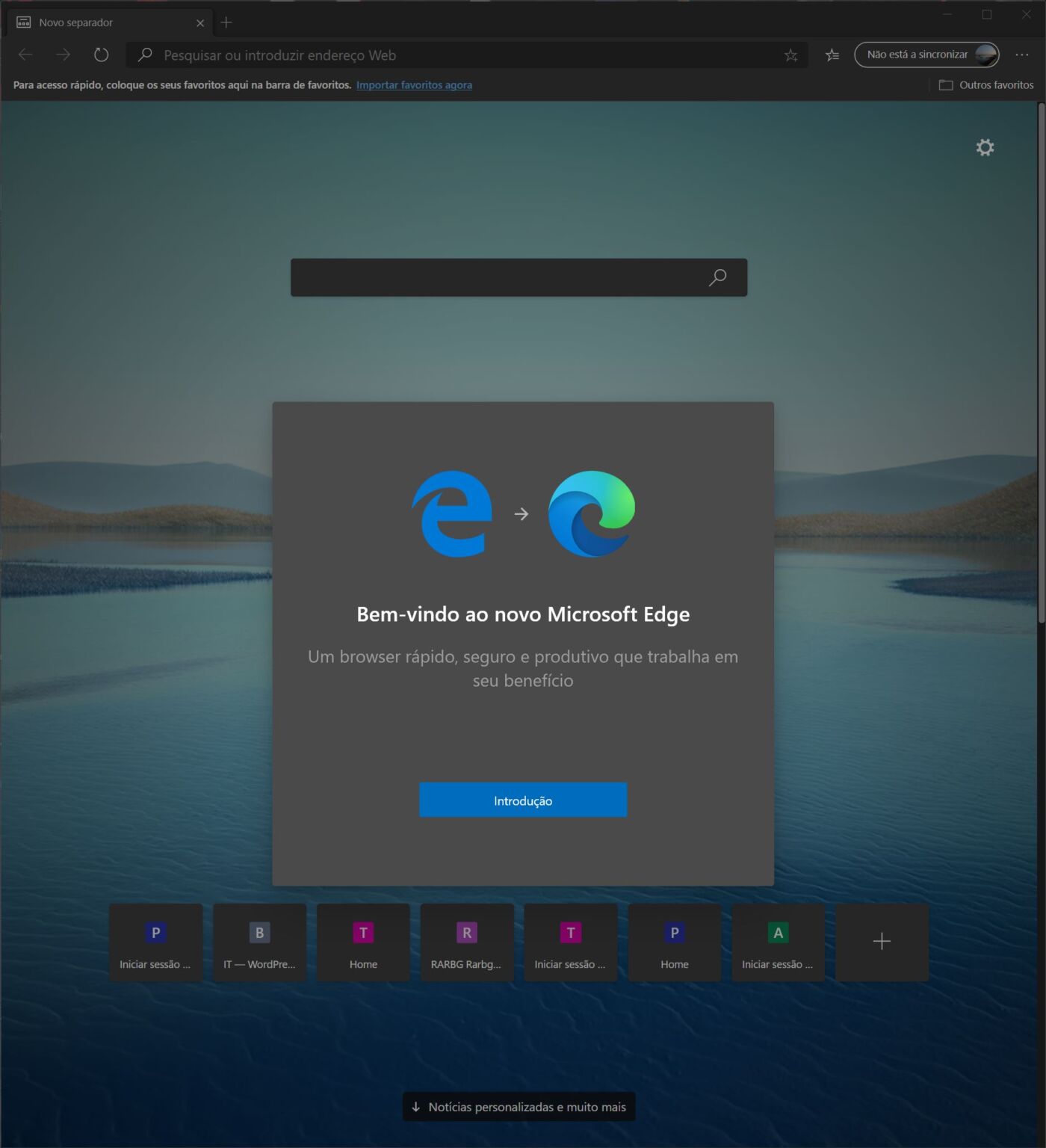Open the 'IT — WordPress' shortcut tile

pos(259,942)
